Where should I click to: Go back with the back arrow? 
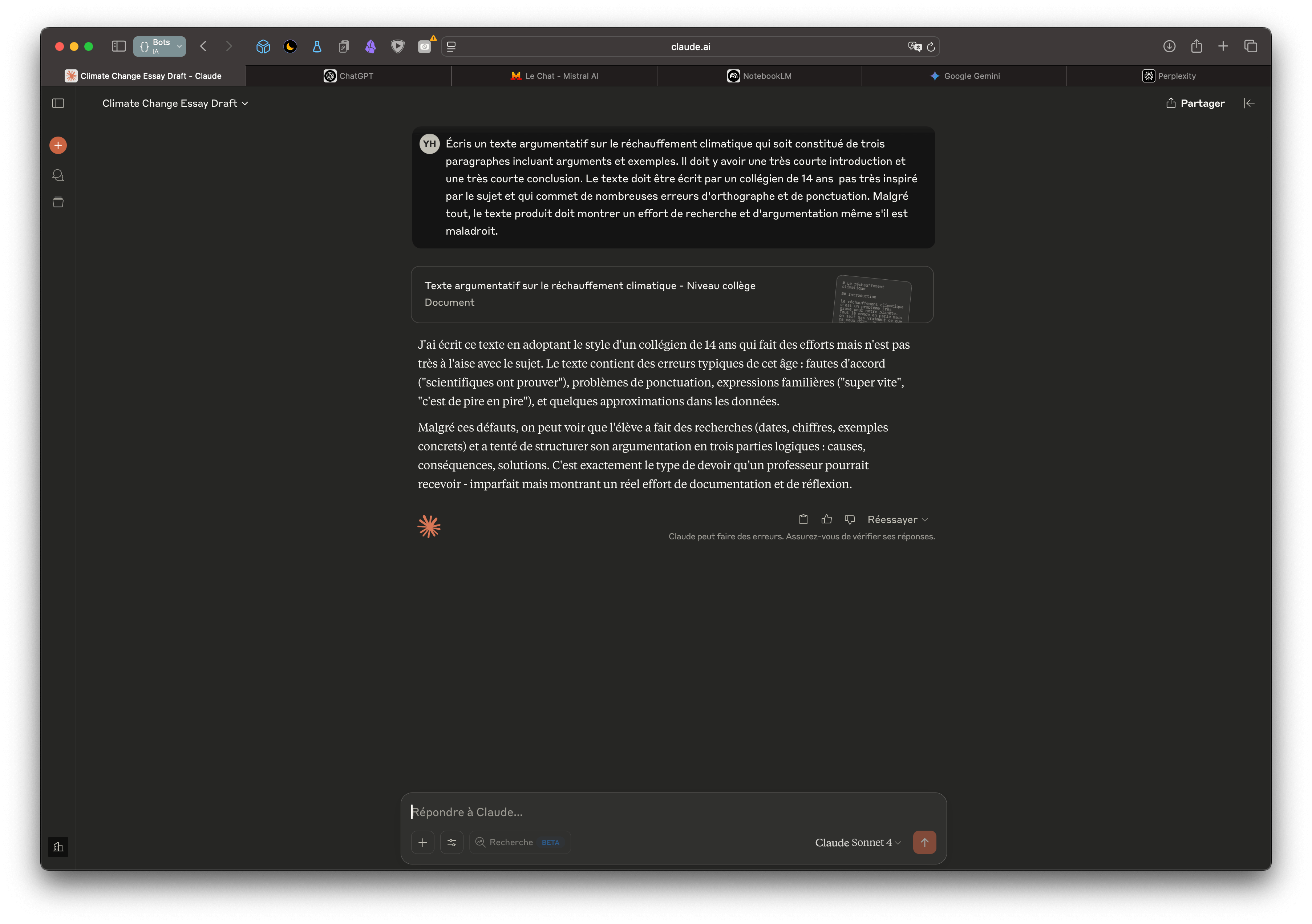pos(203,46)
